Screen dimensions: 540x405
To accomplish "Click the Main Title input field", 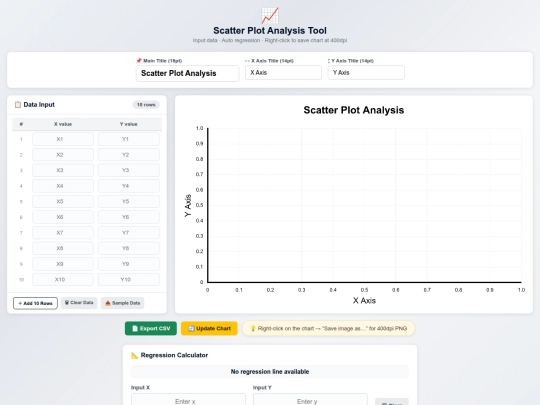I will [x=187, y=73].
